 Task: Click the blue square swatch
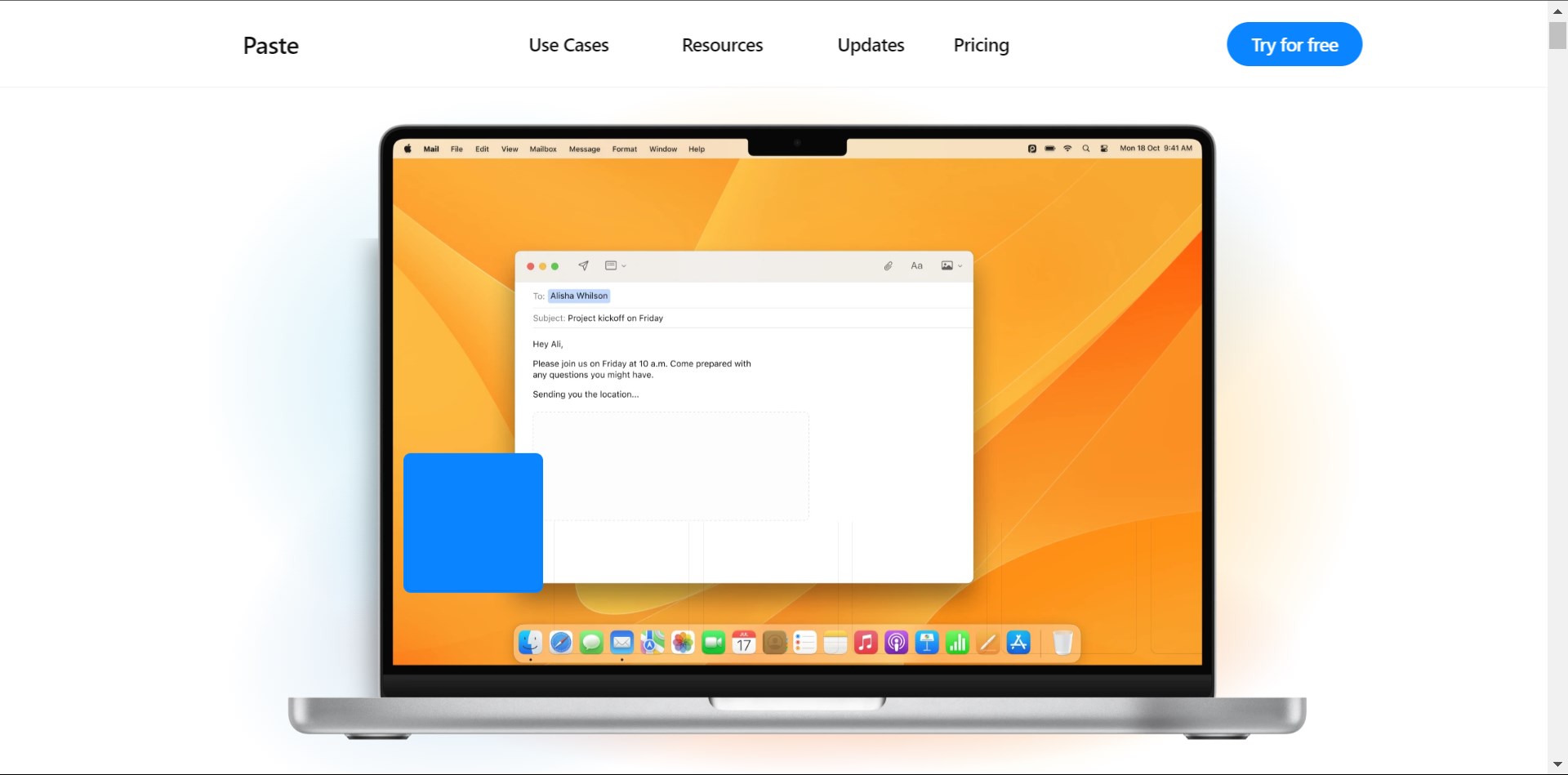tap(473, 523)
